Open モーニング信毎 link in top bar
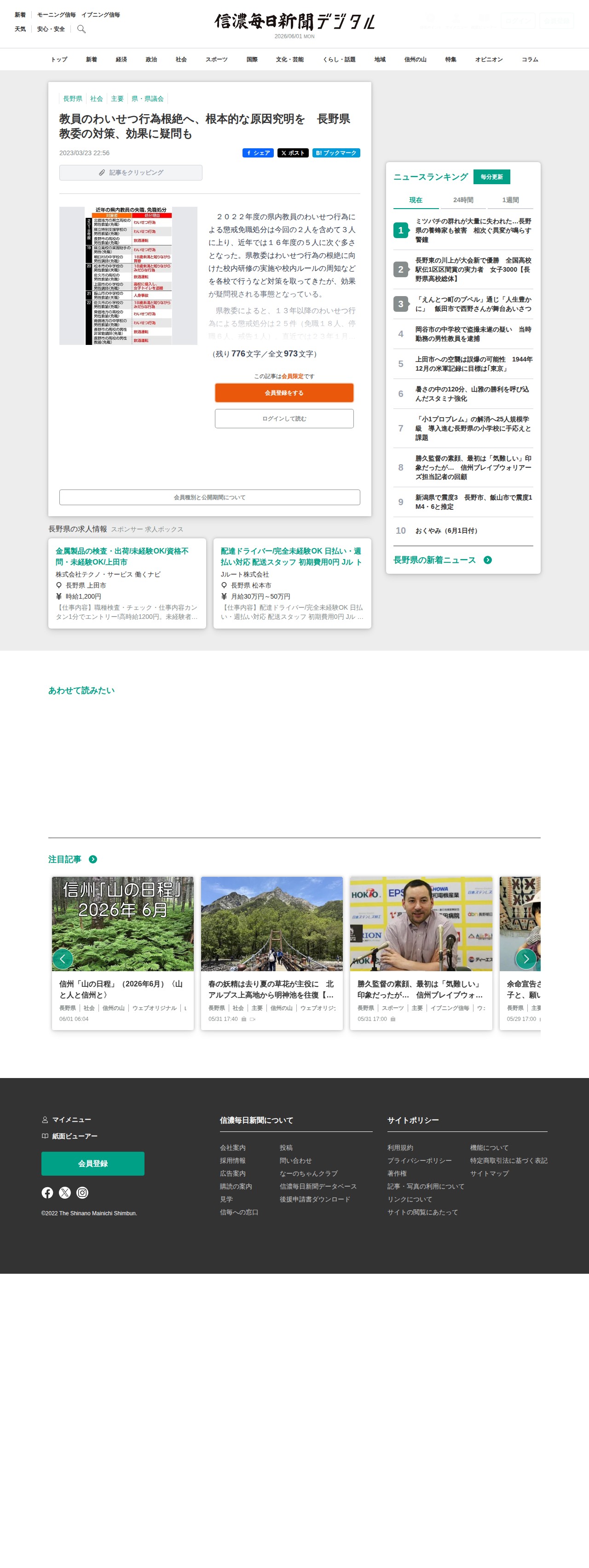 [56, 15]
